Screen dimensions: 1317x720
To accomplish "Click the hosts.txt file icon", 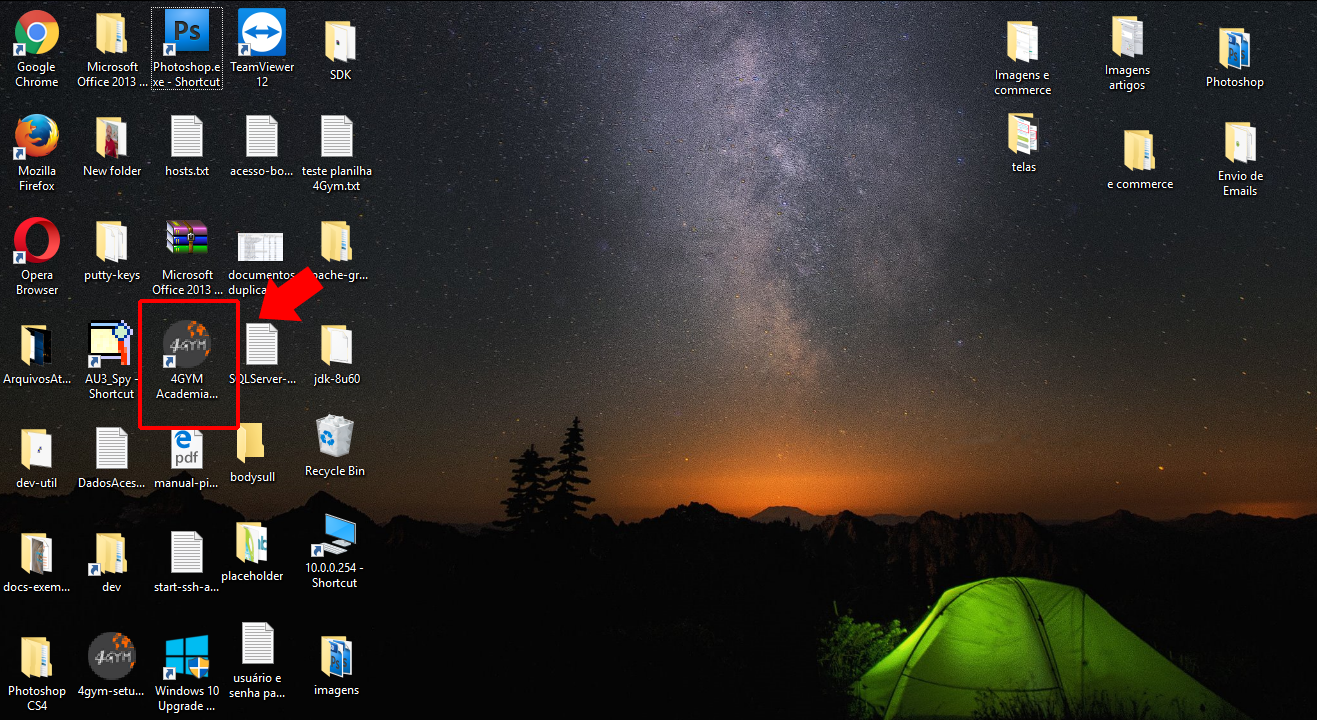I will (x=187, y=137).
